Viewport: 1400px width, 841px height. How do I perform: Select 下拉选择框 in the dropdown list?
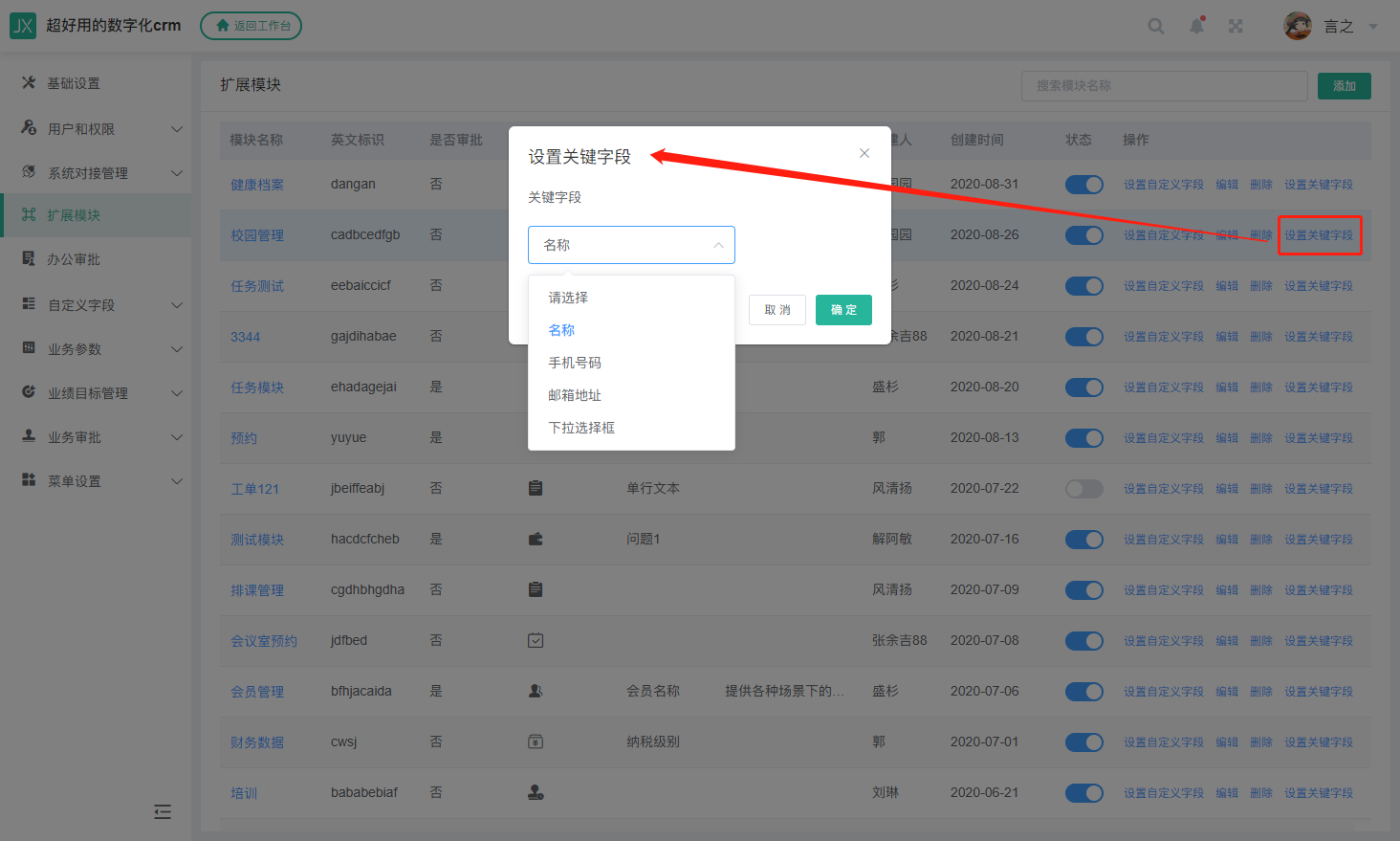tap(631, 428)
